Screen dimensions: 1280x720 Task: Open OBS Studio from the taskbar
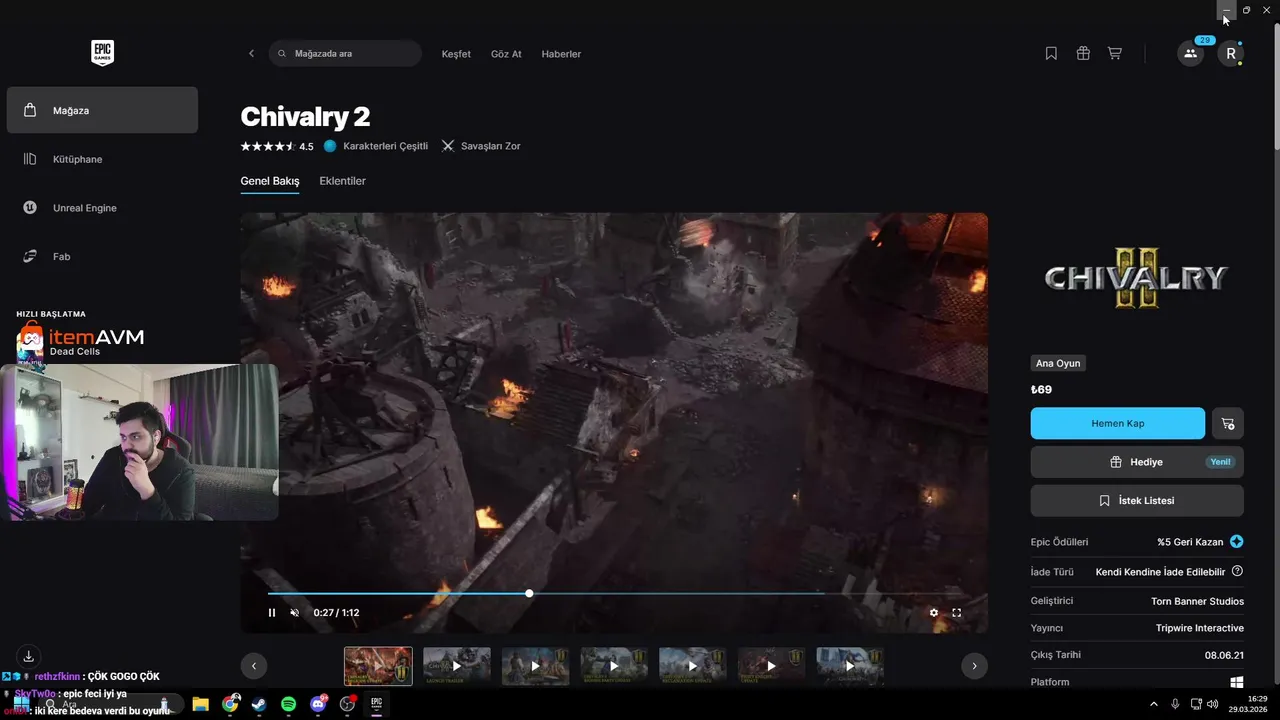pos(347,704)
